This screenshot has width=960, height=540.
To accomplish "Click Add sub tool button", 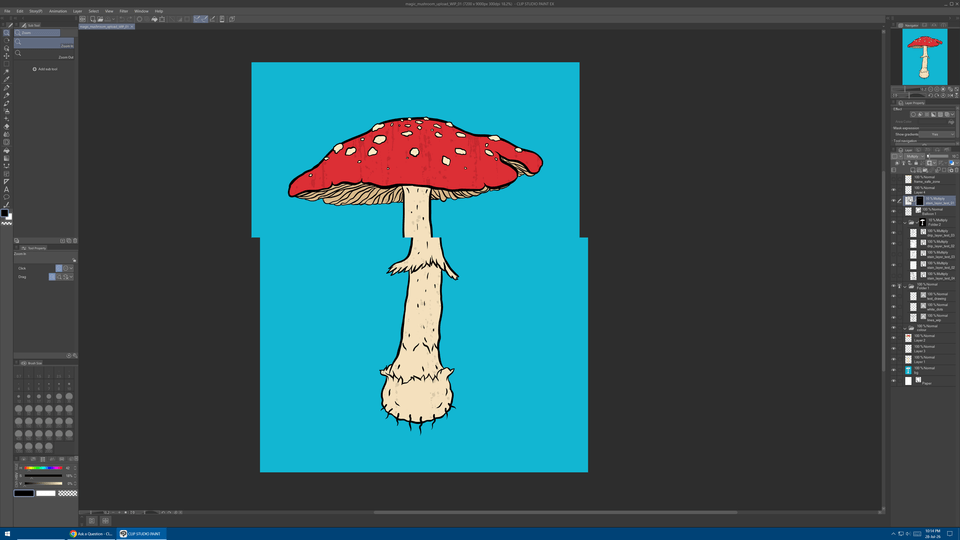I will (x=45, y=69).
